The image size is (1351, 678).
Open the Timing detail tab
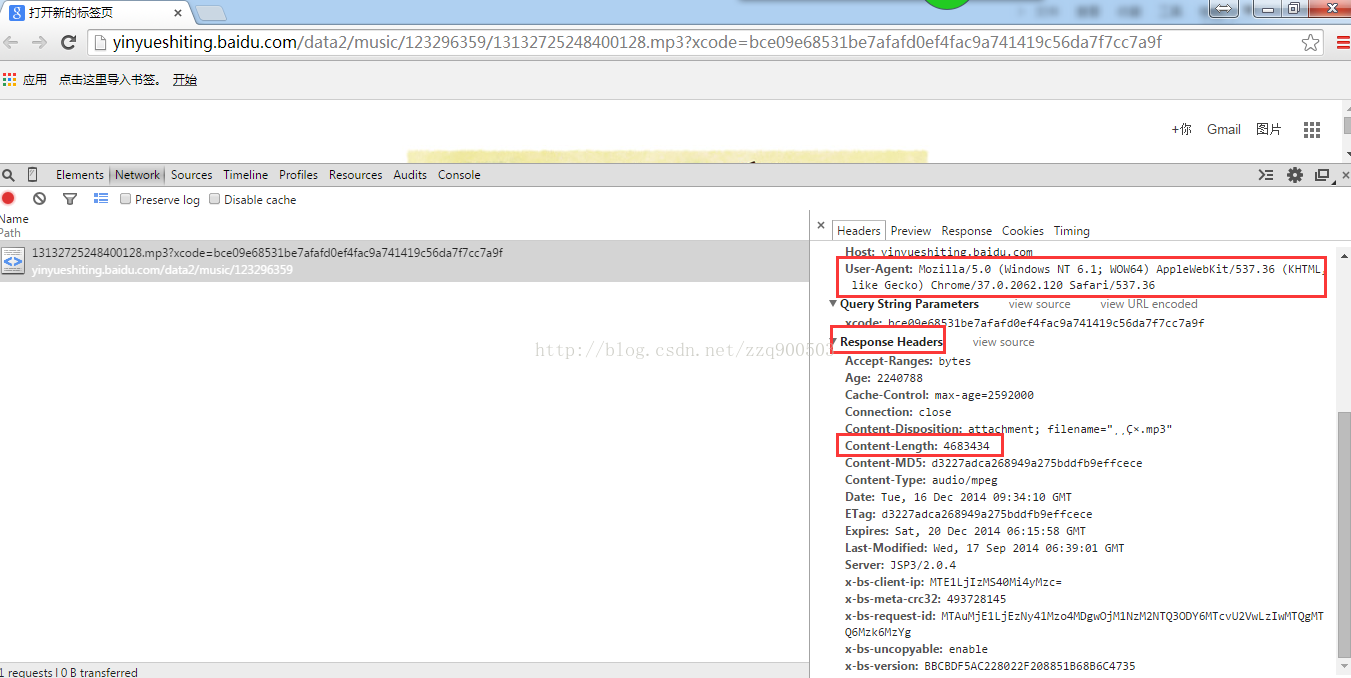tap(1071, 231)
